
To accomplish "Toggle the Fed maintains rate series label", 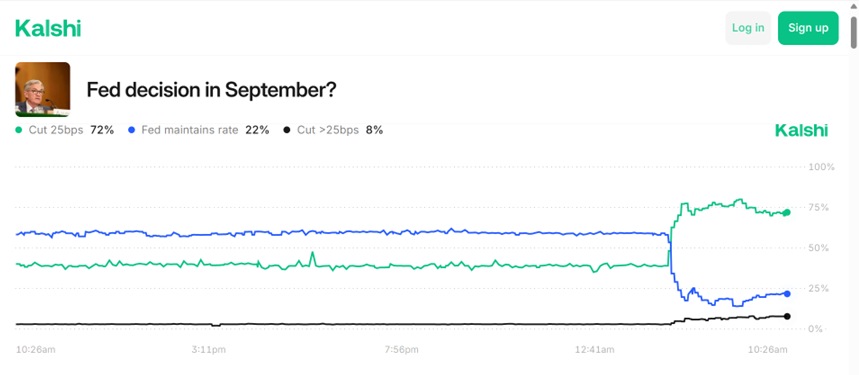I will click(x=190, y=130).
